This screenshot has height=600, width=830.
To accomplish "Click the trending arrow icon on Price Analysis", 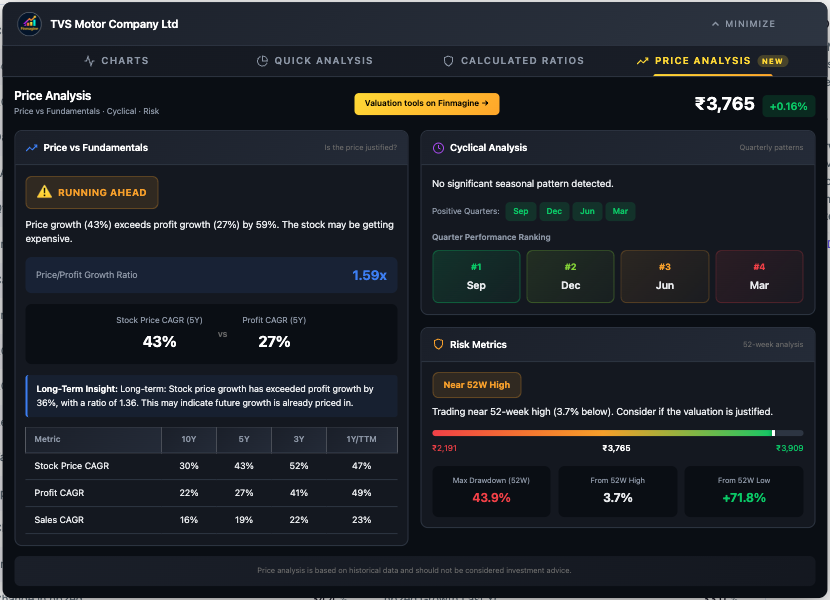I will click(642, 60).
